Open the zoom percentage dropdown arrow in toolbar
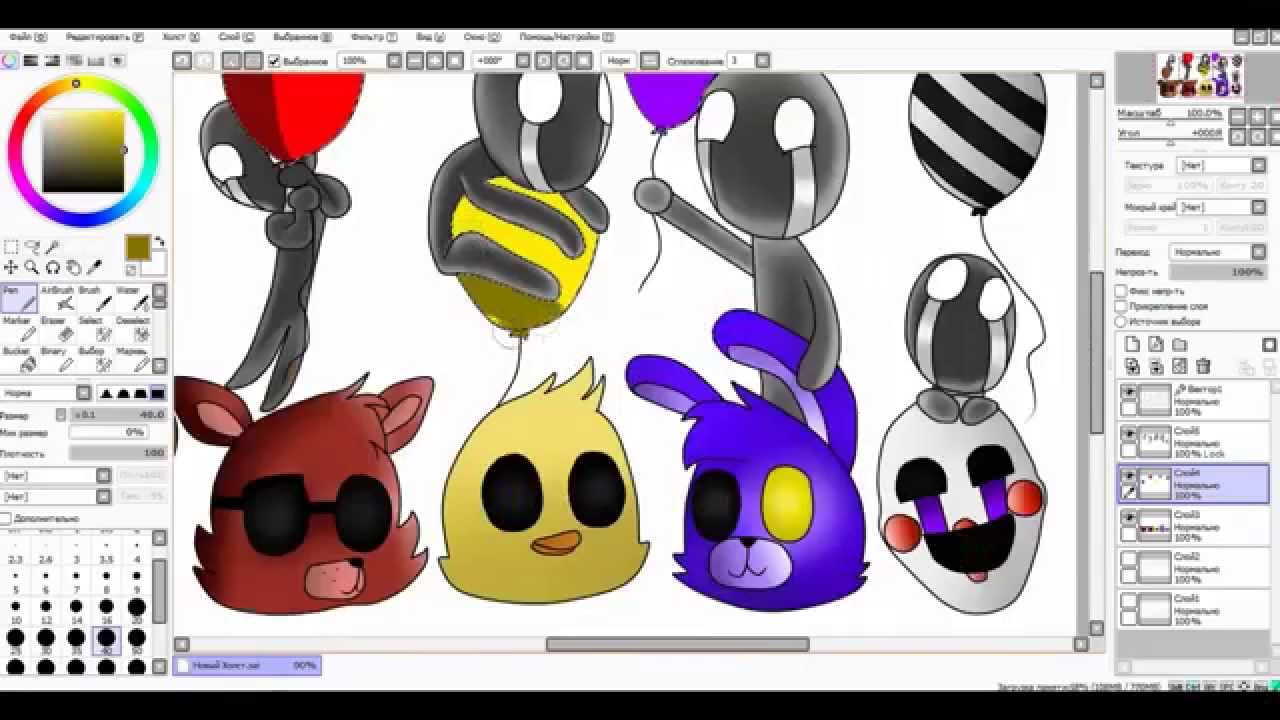 tap(394, 61)
